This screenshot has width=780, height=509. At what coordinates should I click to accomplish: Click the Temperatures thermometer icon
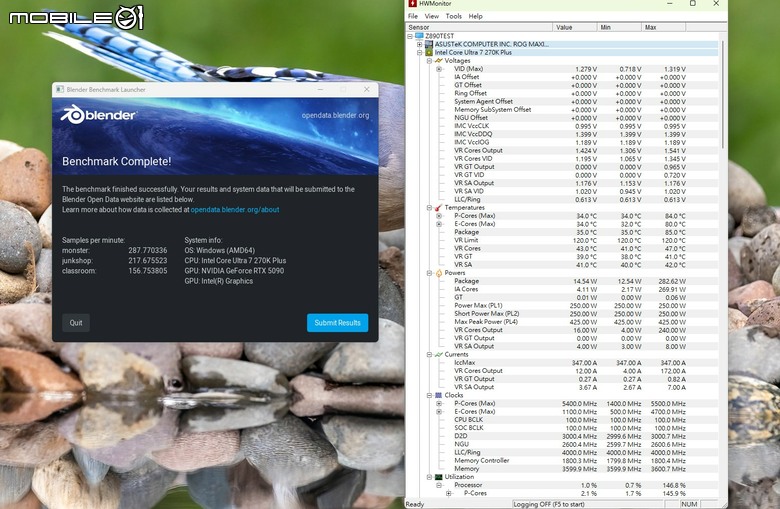(439, 207)
